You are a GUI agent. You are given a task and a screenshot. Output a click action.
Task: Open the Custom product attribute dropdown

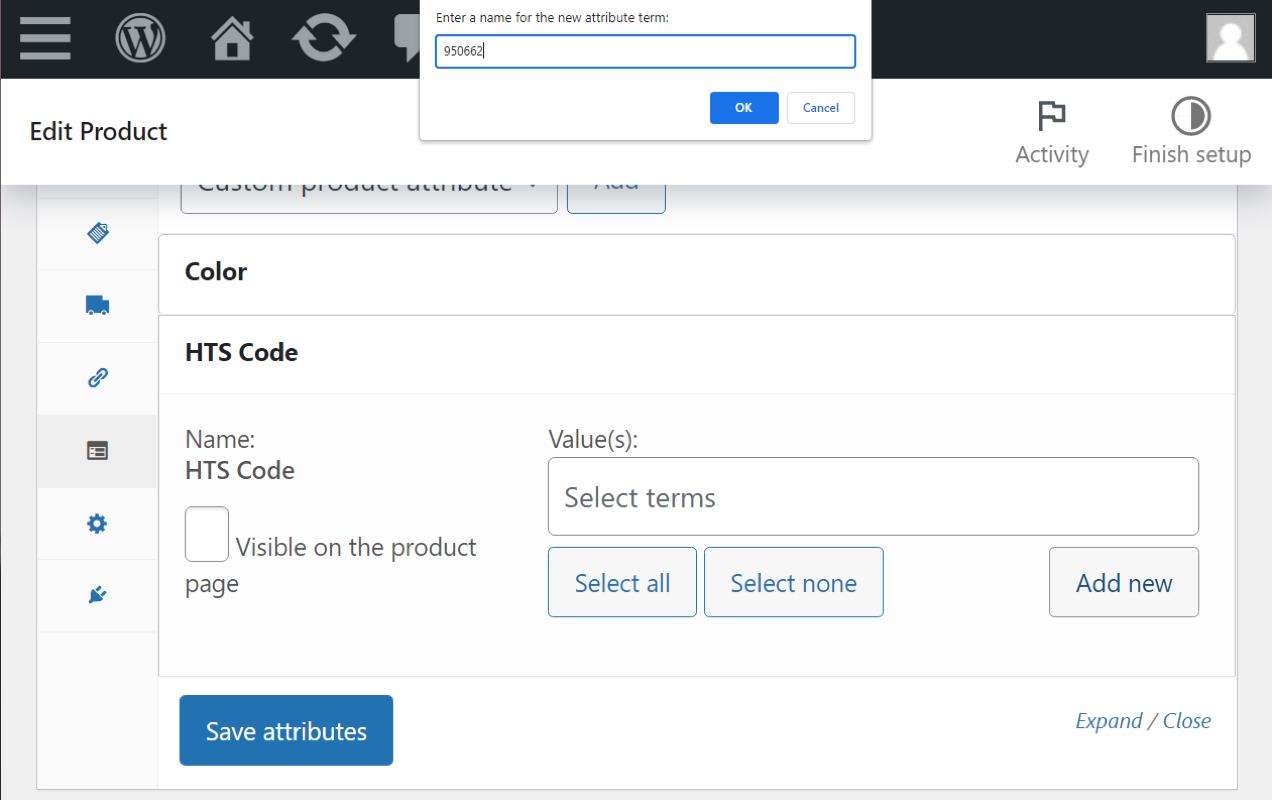(x=368, y=186)
